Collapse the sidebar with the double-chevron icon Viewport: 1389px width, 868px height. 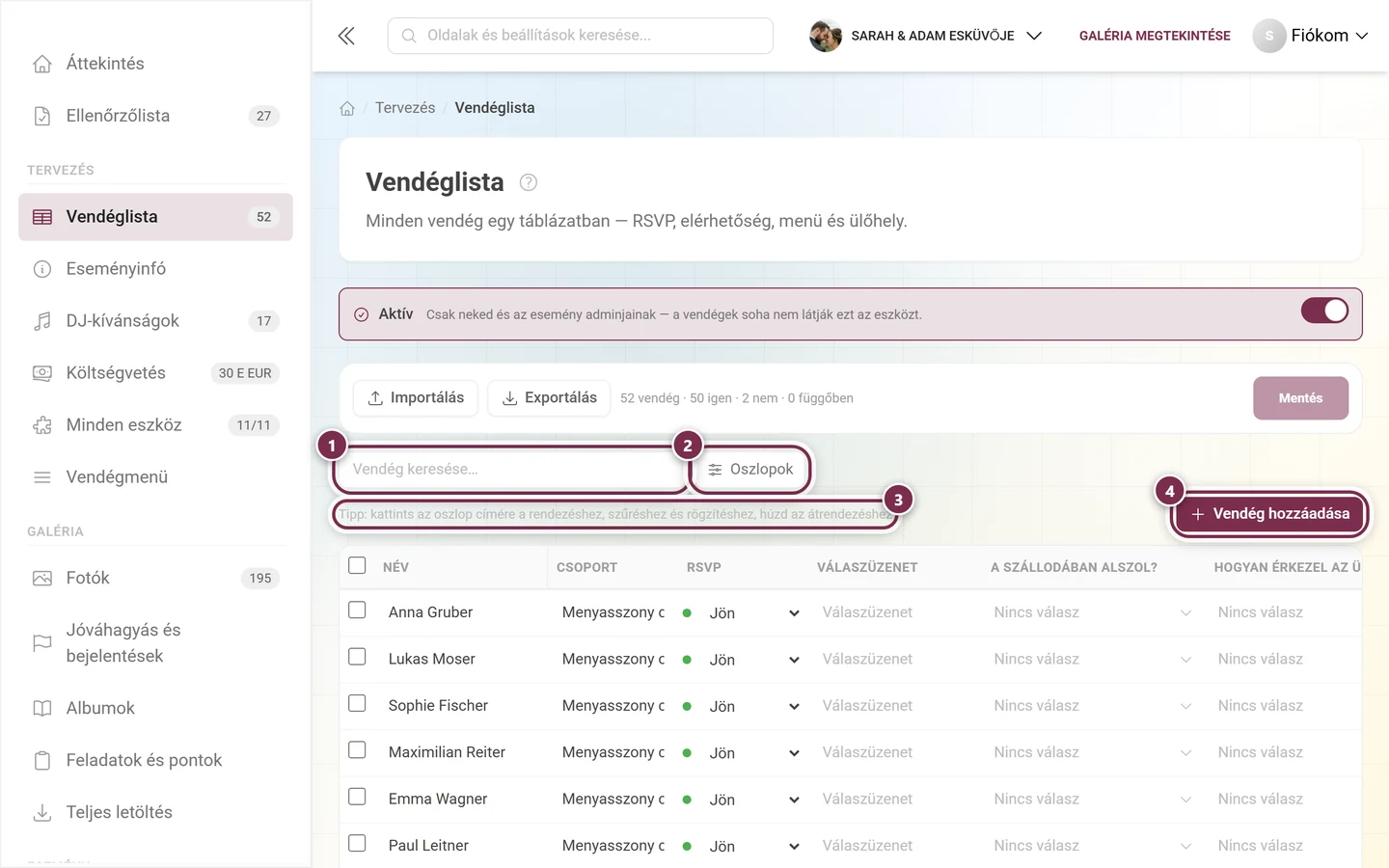click(x=346, y=36)
